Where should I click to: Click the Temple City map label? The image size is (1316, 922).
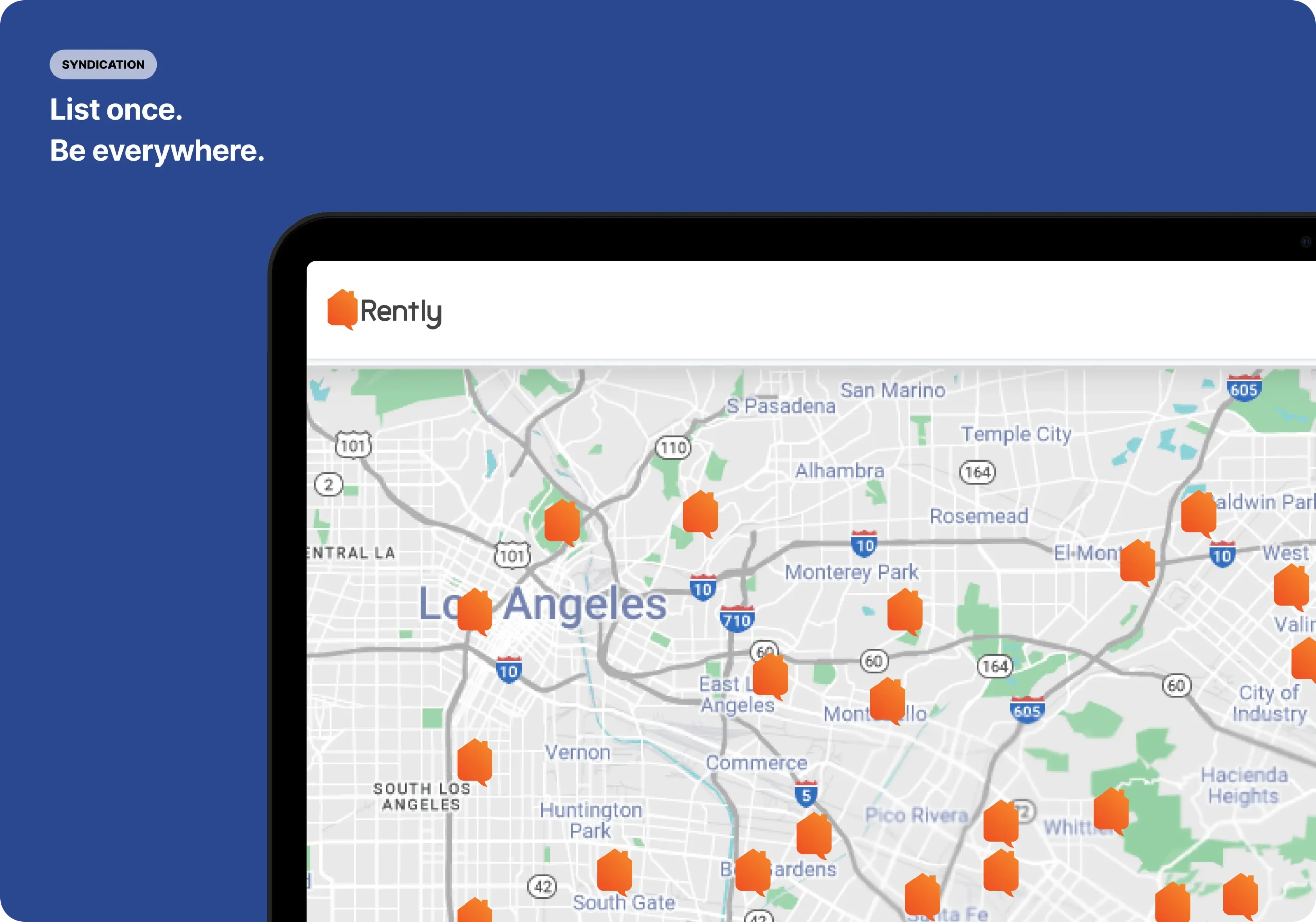tap(1016, 434)
